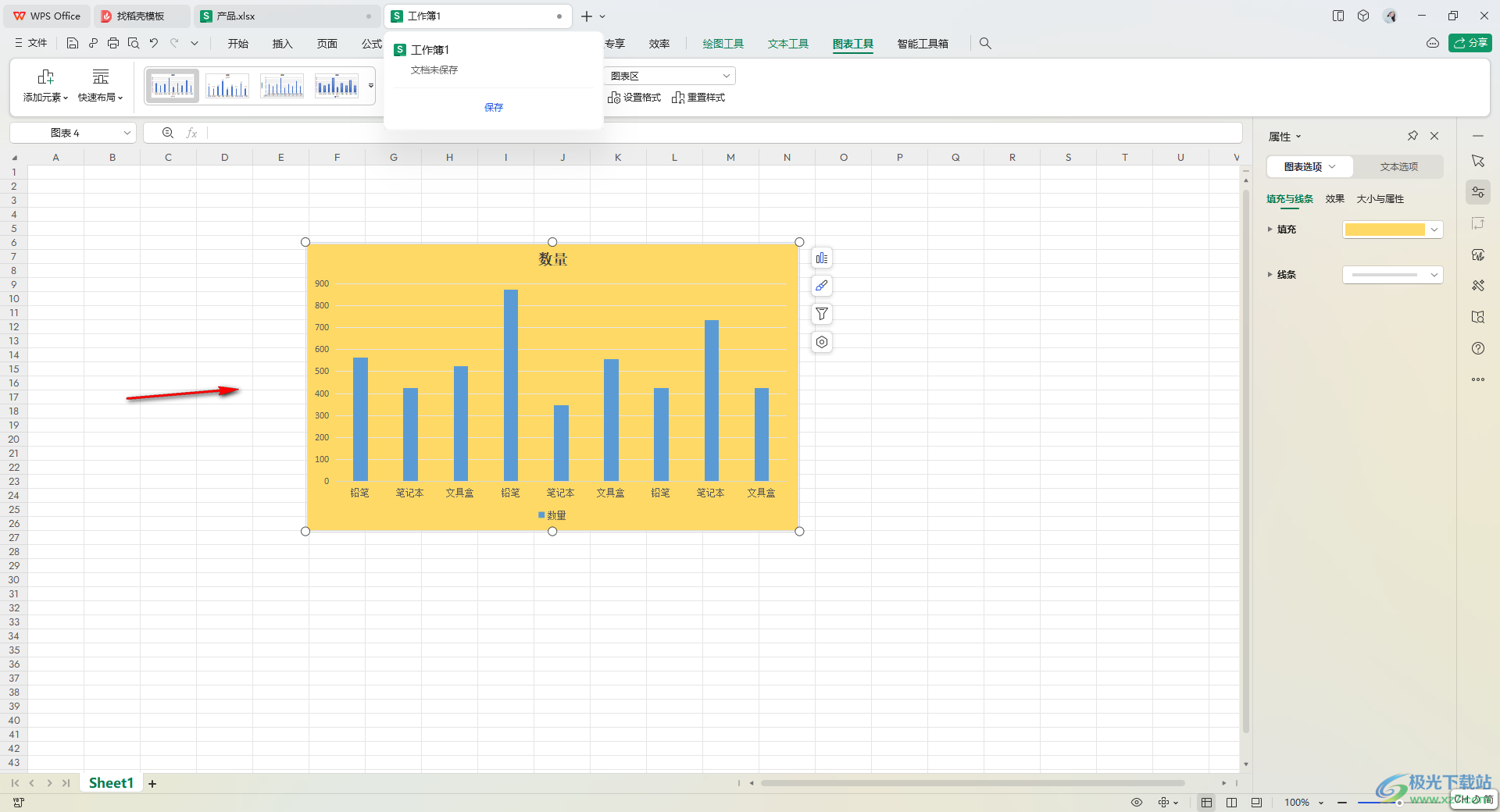Expand the quick access toolbar customize chevron
The height and width of the screenshot is (812, 1500).
(195, 44)
